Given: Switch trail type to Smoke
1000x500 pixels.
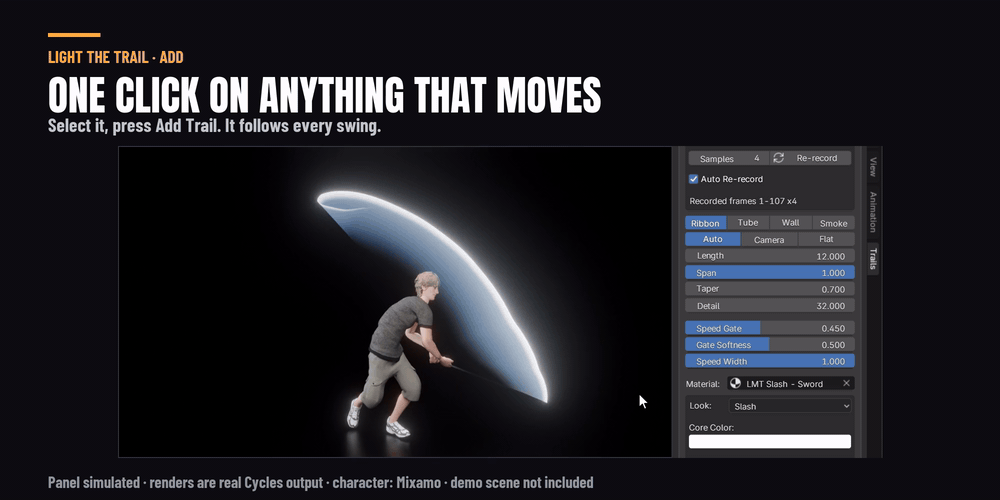Looking at the screenshot, I should tap(834, 223).
